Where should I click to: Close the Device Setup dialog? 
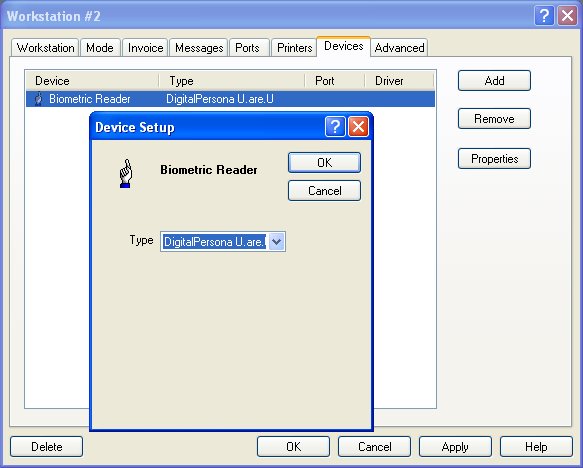pos(358,127)
